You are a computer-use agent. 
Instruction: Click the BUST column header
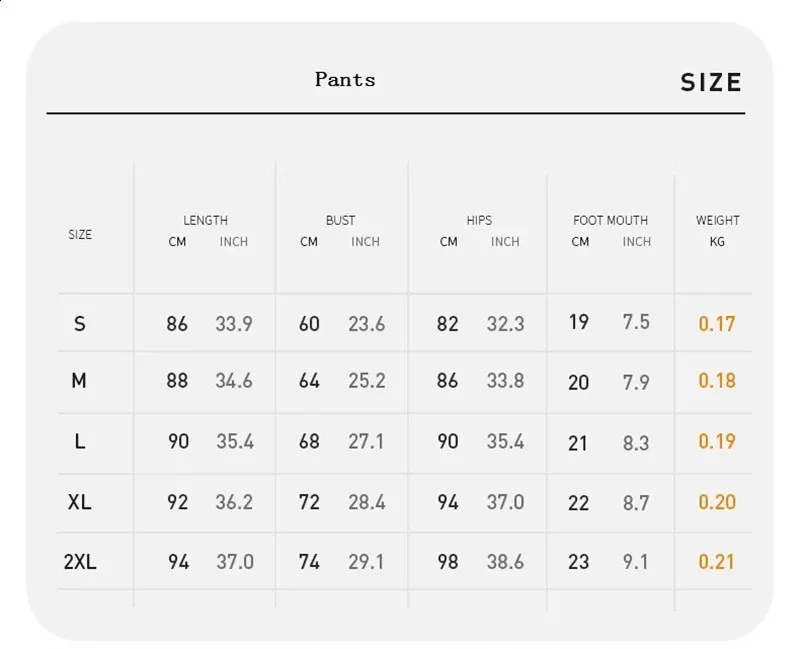[x=340, y=220]
